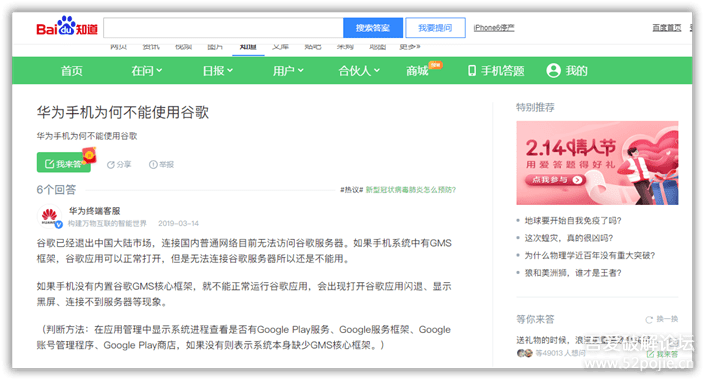Switch to the 知道 search tab
This screenshot has height=380, width=704.
pyautogui.click(x=248, y=47)
